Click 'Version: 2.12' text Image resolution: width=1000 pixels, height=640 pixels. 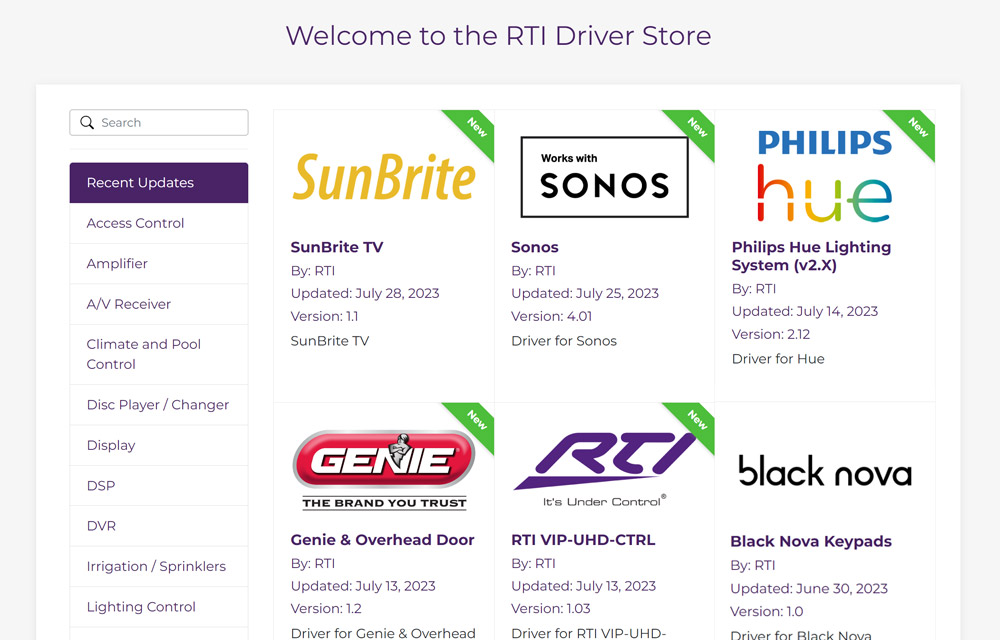(x=770, y=334)
